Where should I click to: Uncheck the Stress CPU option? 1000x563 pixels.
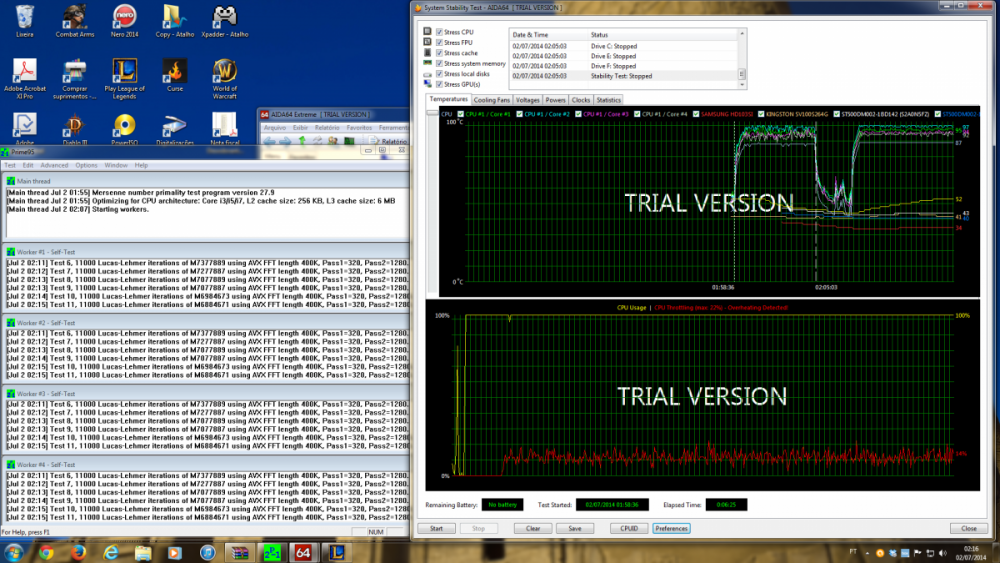(x=439, y=32)
